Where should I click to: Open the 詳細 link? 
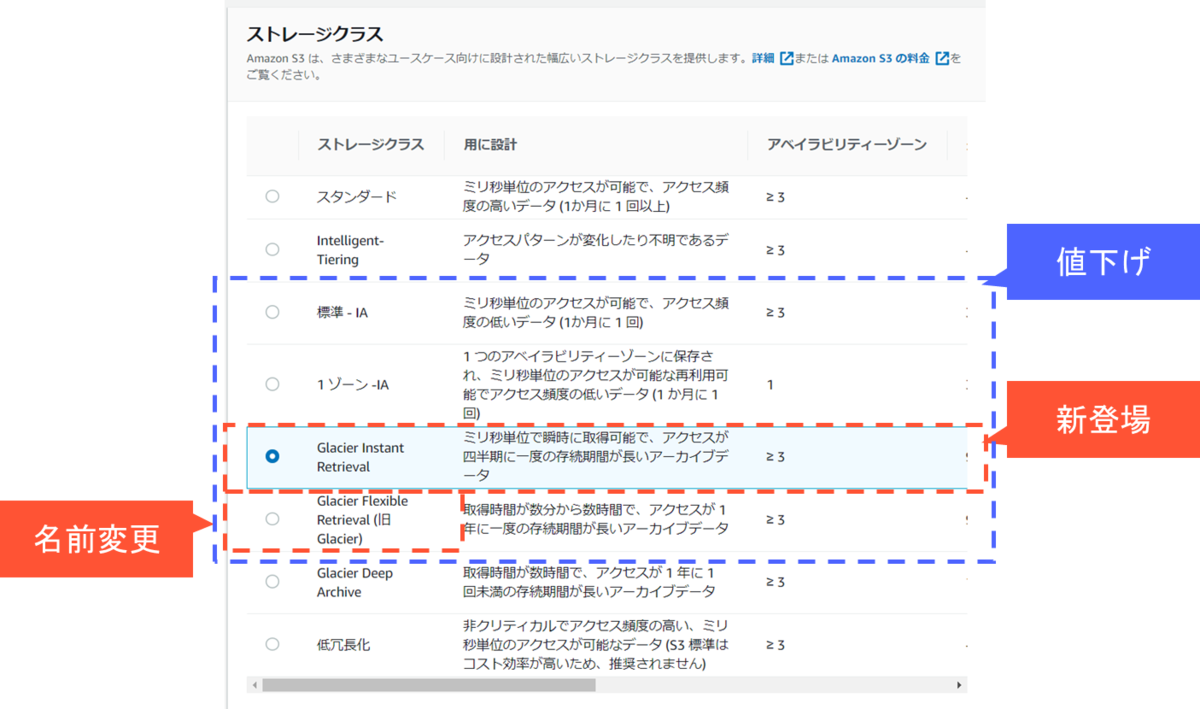(x=763, y=58)
